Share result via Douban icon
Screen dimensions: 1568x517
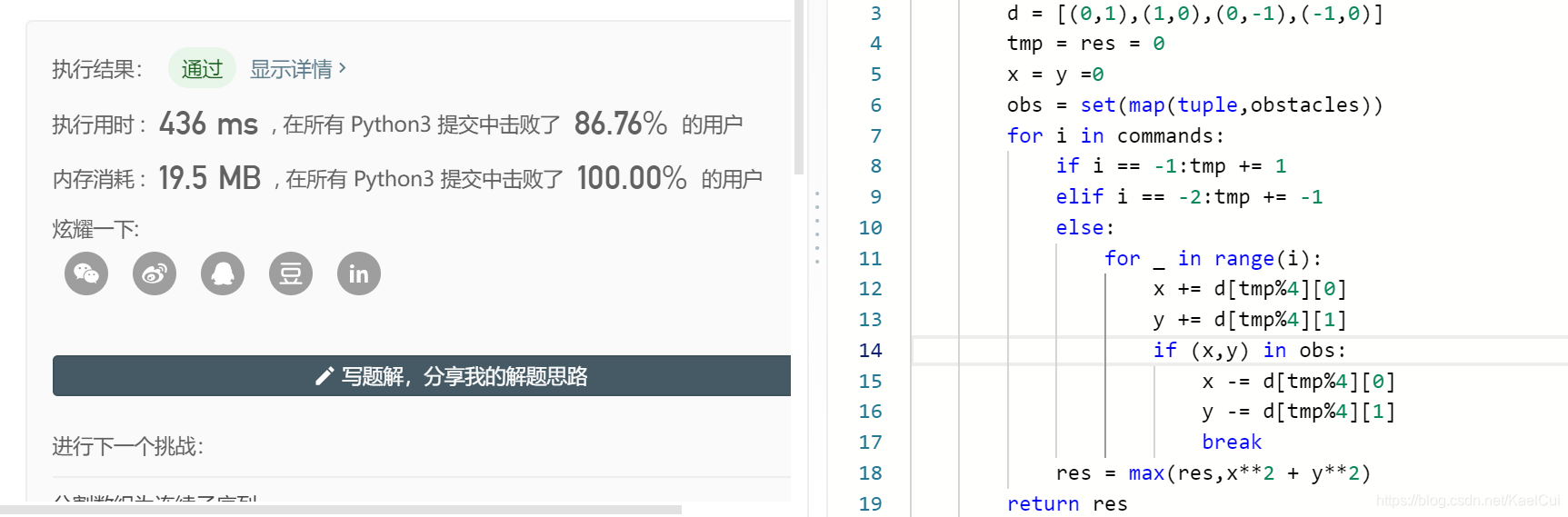point(291,273)
